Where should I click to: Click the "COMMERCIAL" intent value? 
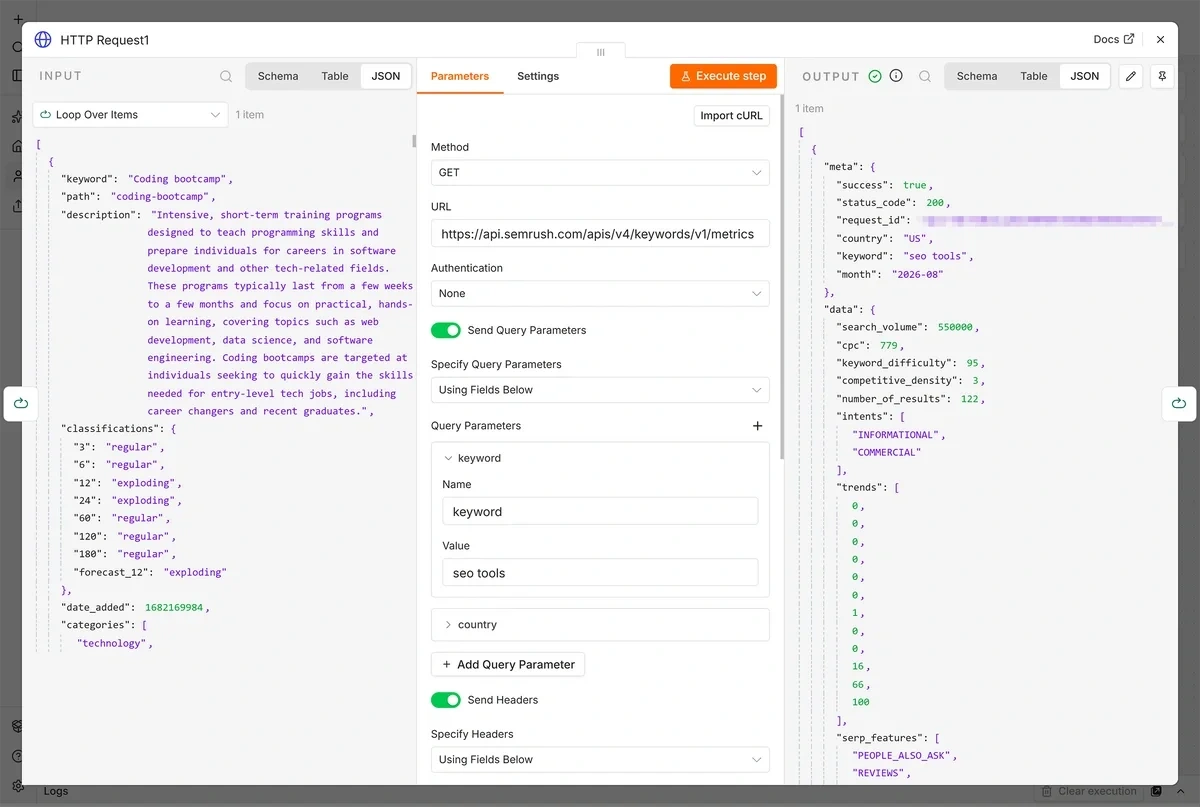[886, 453]
